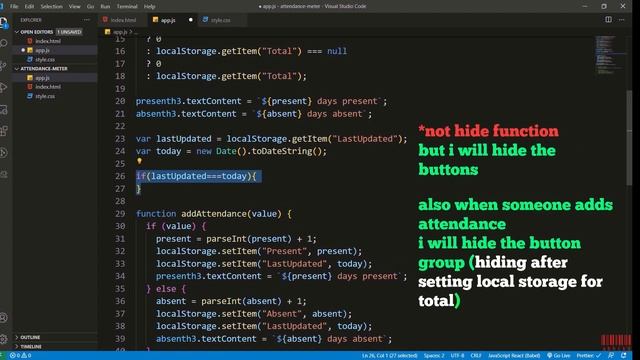Open editor More Actions ellipsis menu
The width and height of the screenshot is (640, 360).
pos(622,20)
